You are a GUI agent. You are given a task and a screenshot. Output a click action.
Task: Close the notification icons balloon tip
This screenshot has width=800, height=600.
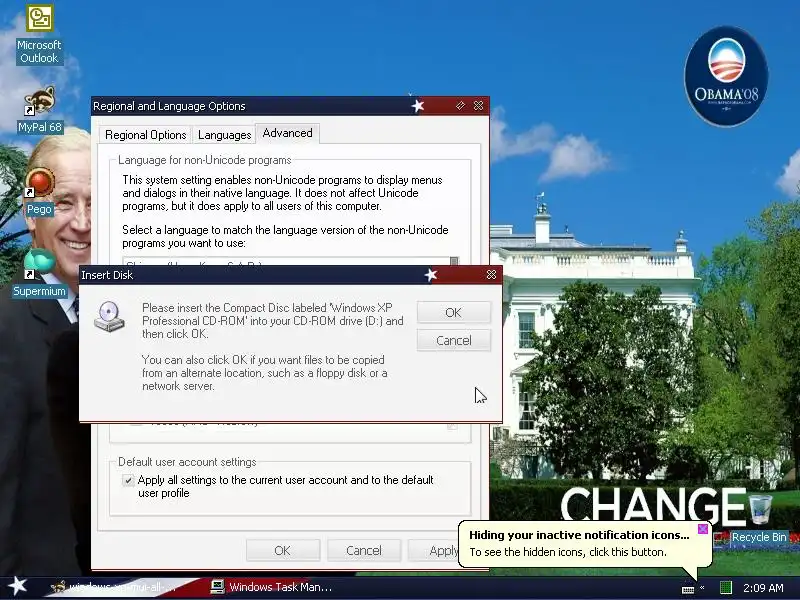pos(703,529)
